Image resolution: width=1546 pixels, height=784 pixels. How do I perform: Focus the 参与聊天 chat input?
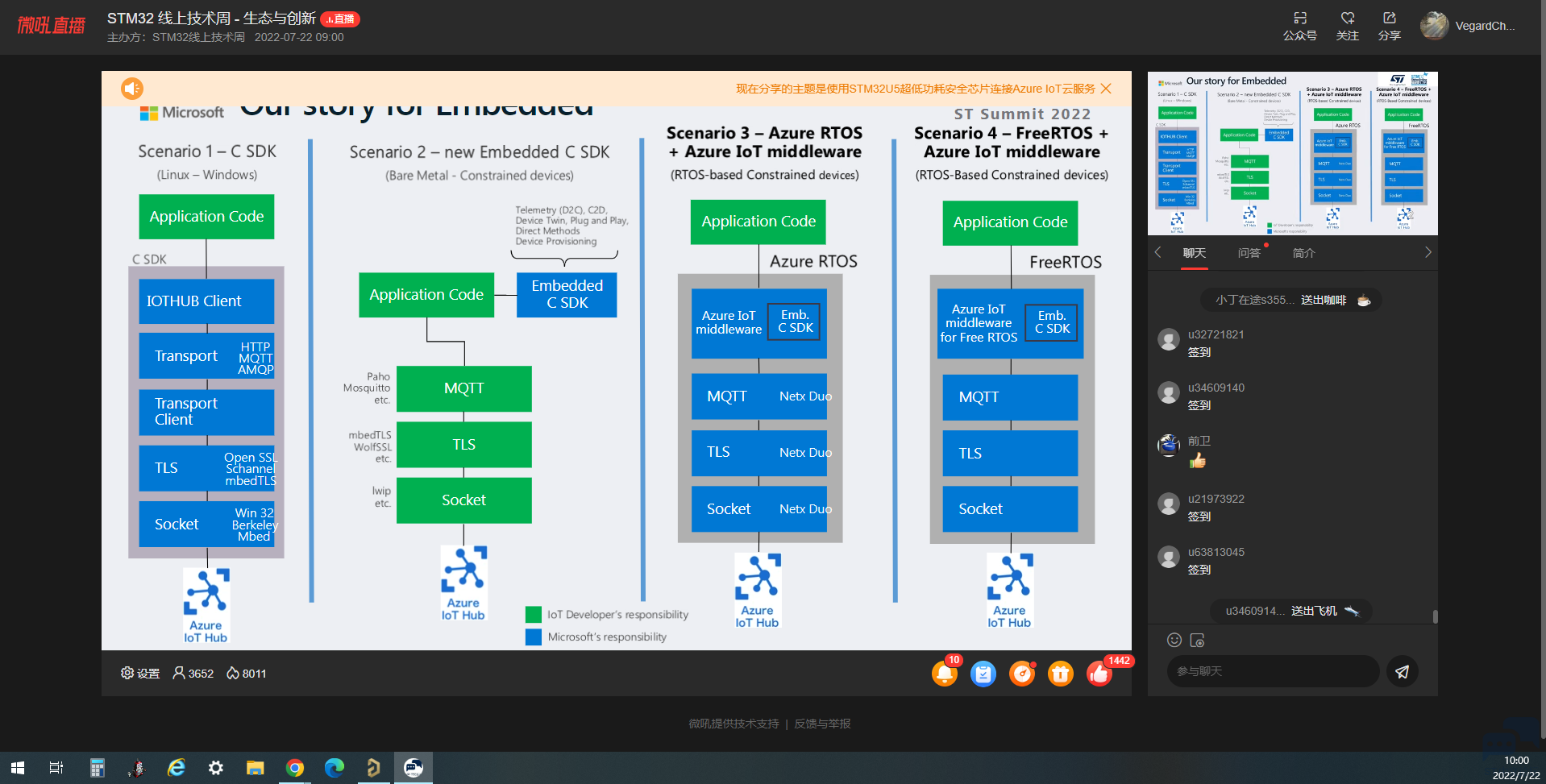1273,671
